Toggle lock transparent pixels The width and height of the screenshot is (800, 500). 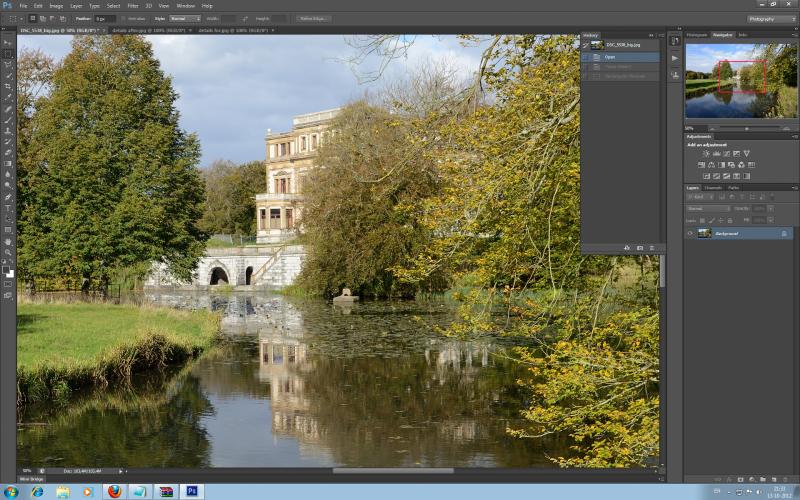pos(703,220)
